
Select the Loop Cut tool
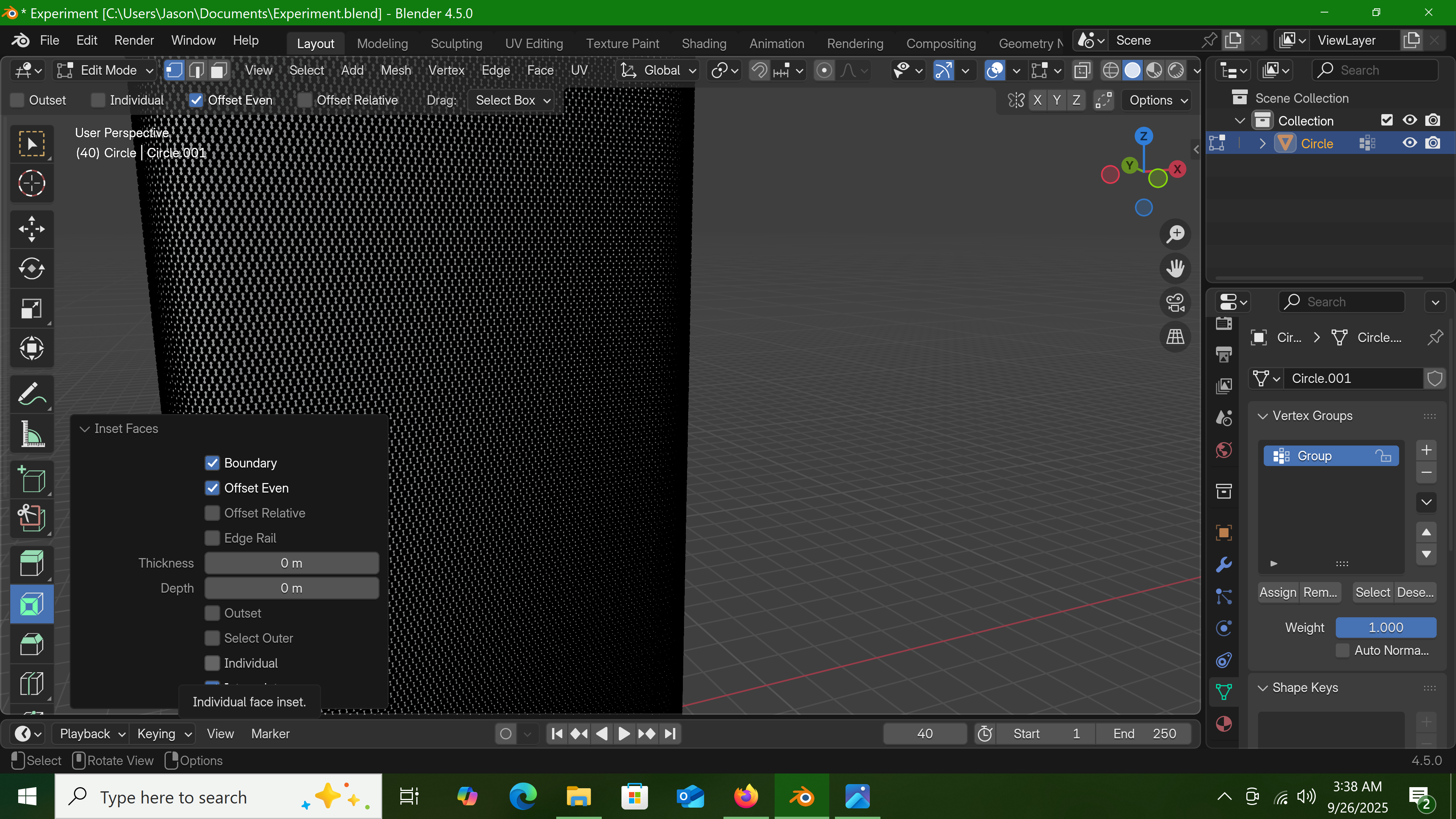31,683
